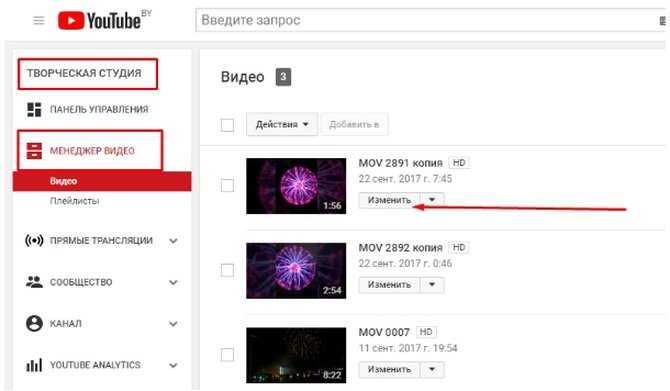Click the Панель управления dashboard icon
The image size is (670, 391).
pos(34,109)
